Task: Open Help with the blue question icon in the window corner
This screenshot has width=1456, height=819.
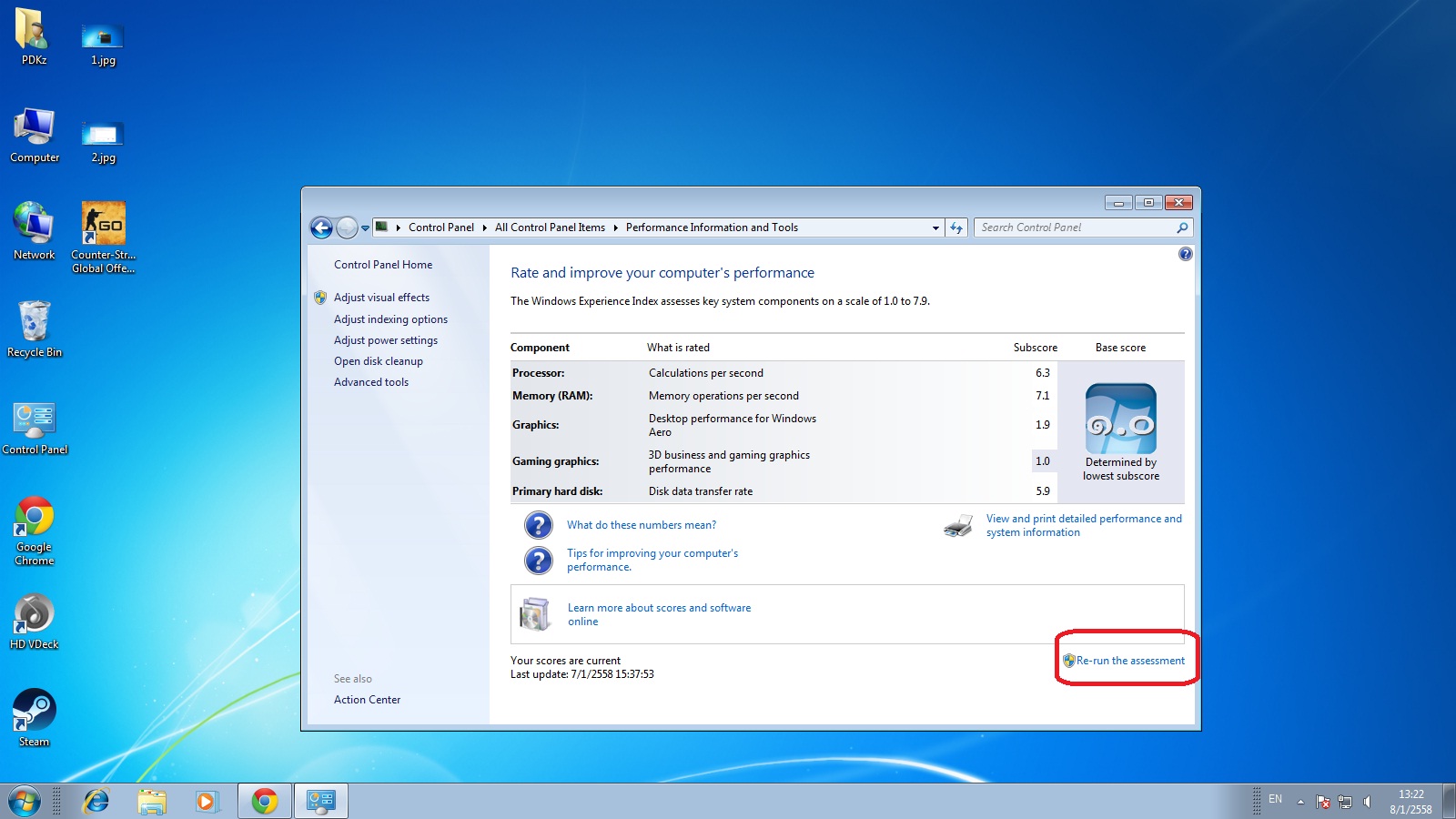Action: click(1185, 254)
